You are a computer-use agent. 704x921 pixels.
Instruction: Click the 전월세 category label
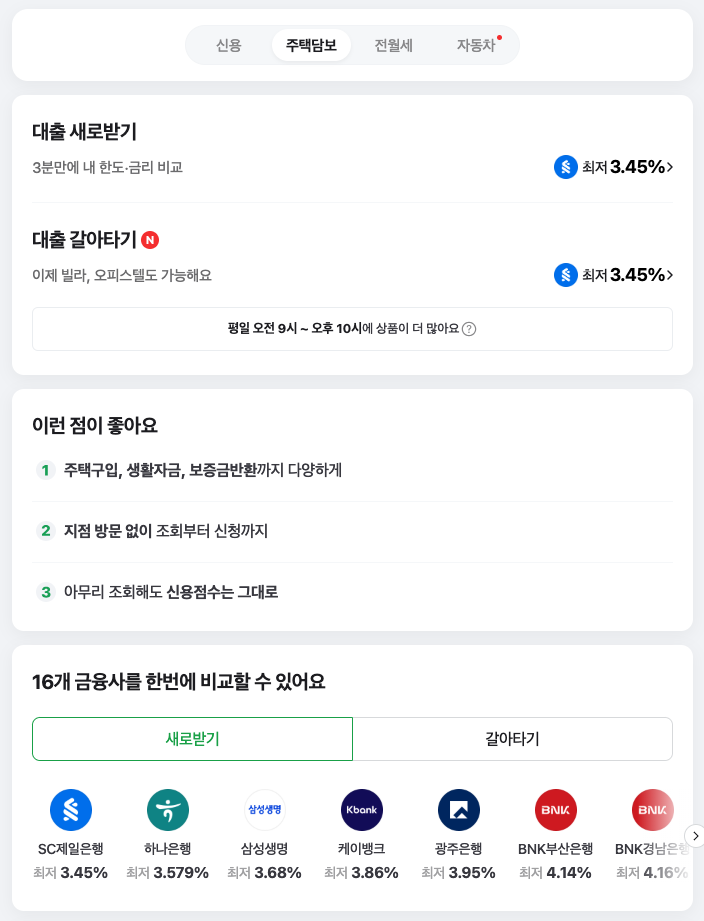393,44
